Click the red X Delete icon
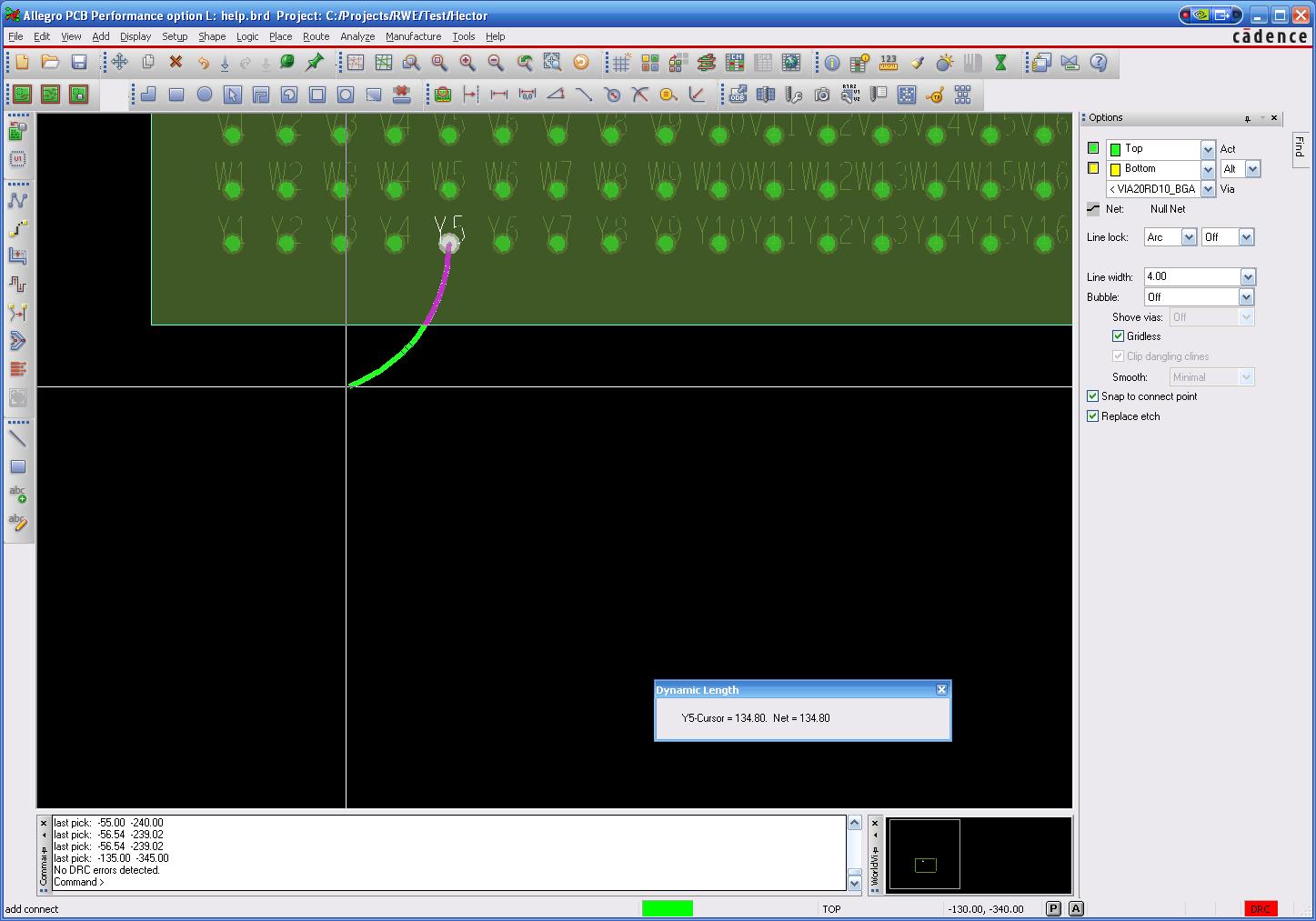This screenshot has width=1316, height=921. [x=176, y=63]
